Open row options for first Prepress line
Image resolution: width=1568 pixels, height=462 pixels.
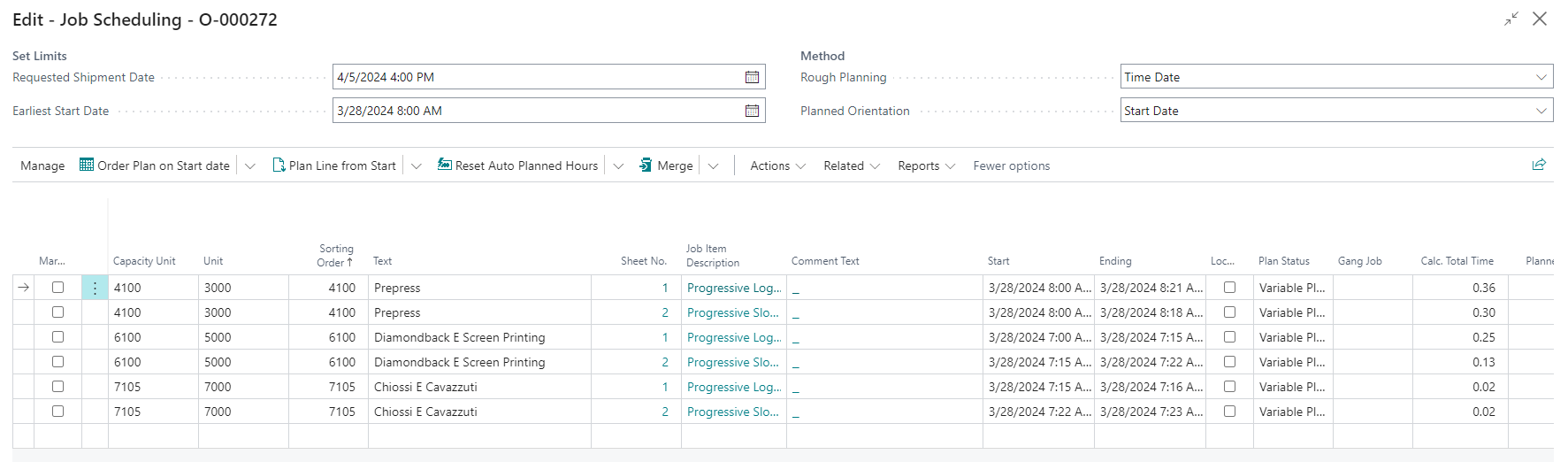tap(95, 289)
